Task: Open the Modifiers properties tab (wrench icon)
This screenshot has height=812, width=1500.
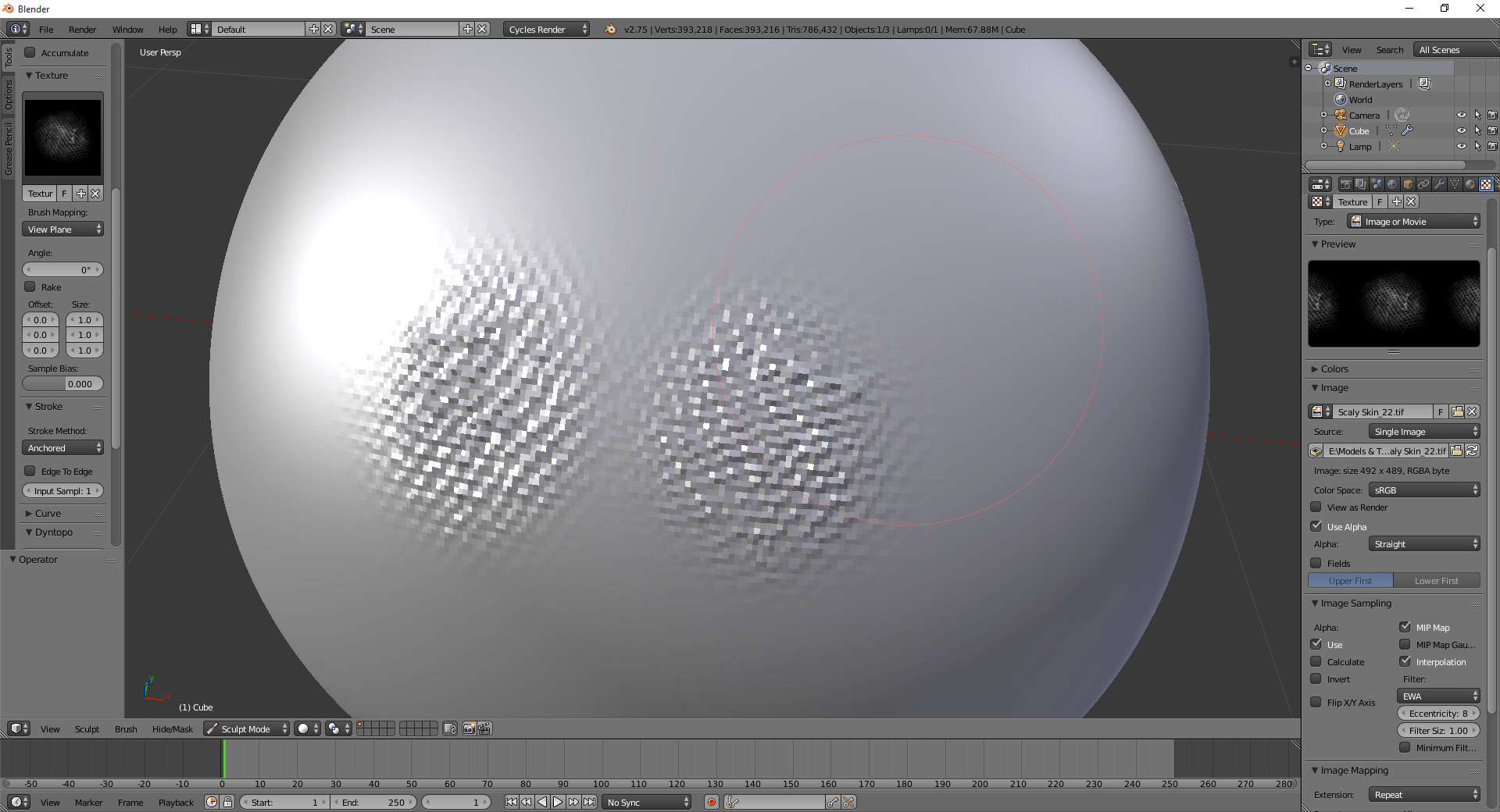Action: tap(1439, 184)
